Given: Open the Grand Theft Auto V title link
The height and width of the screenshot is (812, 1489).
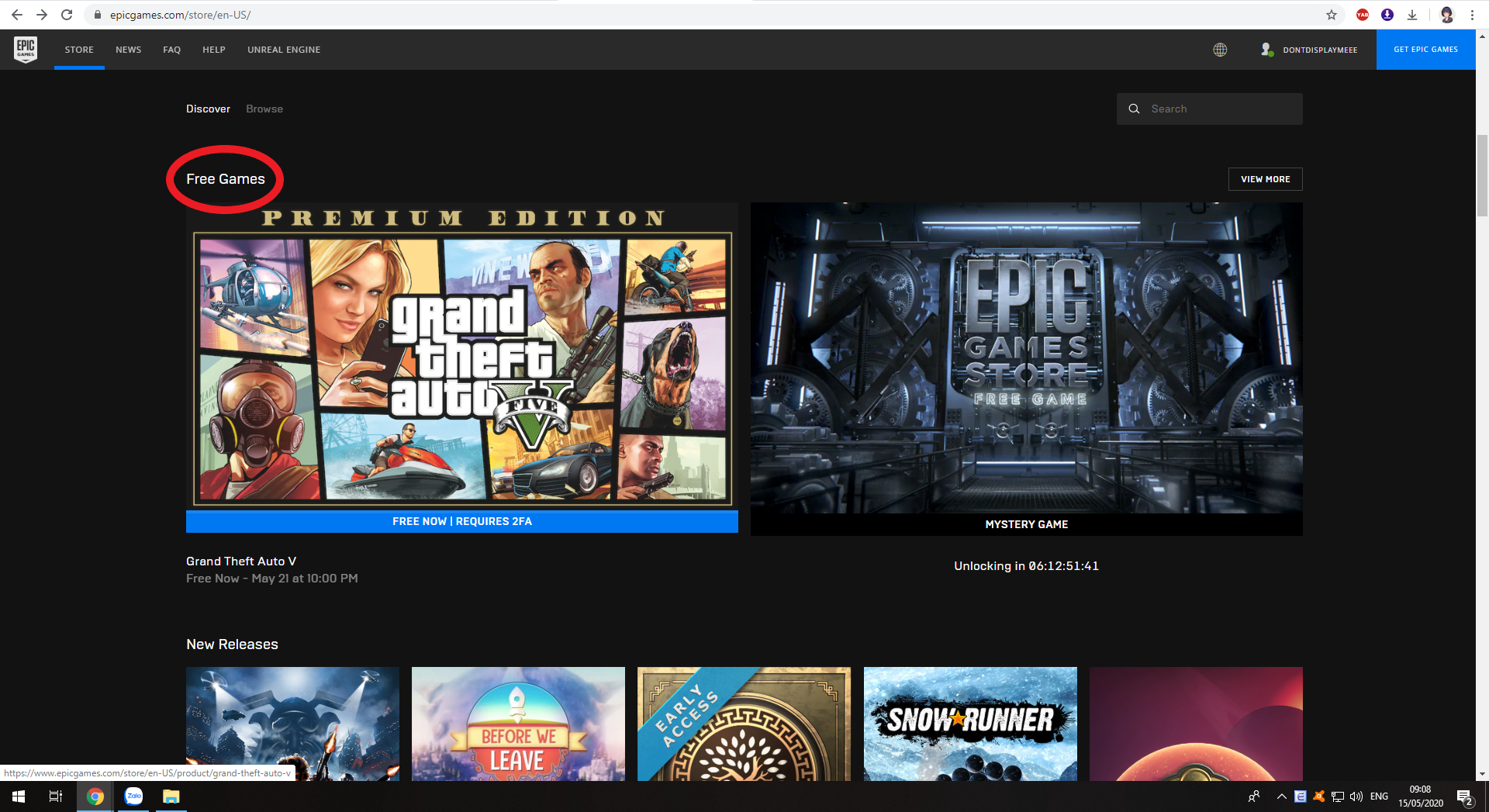Looking at the screenshot, I should pos(241,561).
